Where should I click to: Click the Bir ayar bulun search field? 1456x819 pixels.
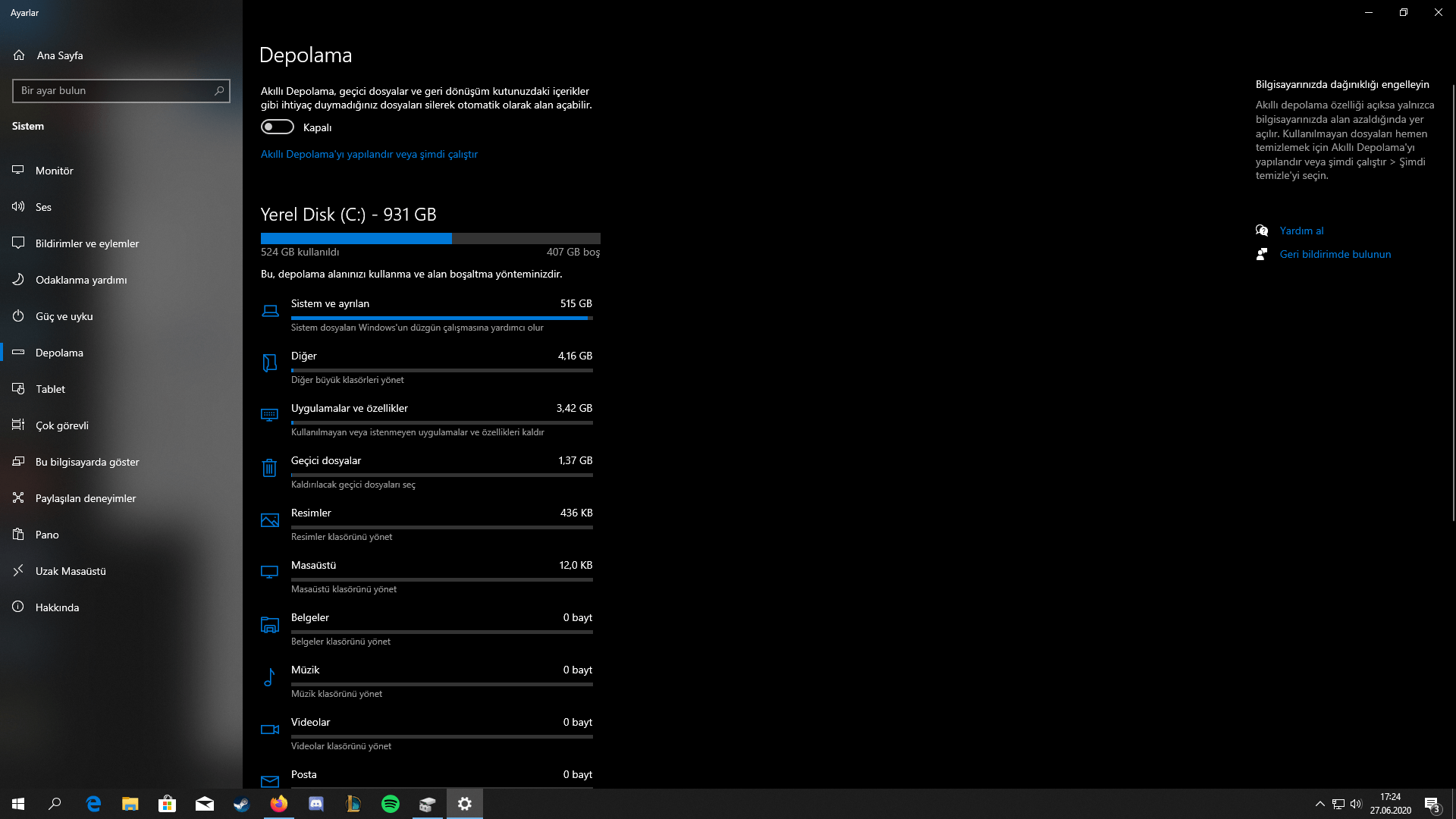114,90
